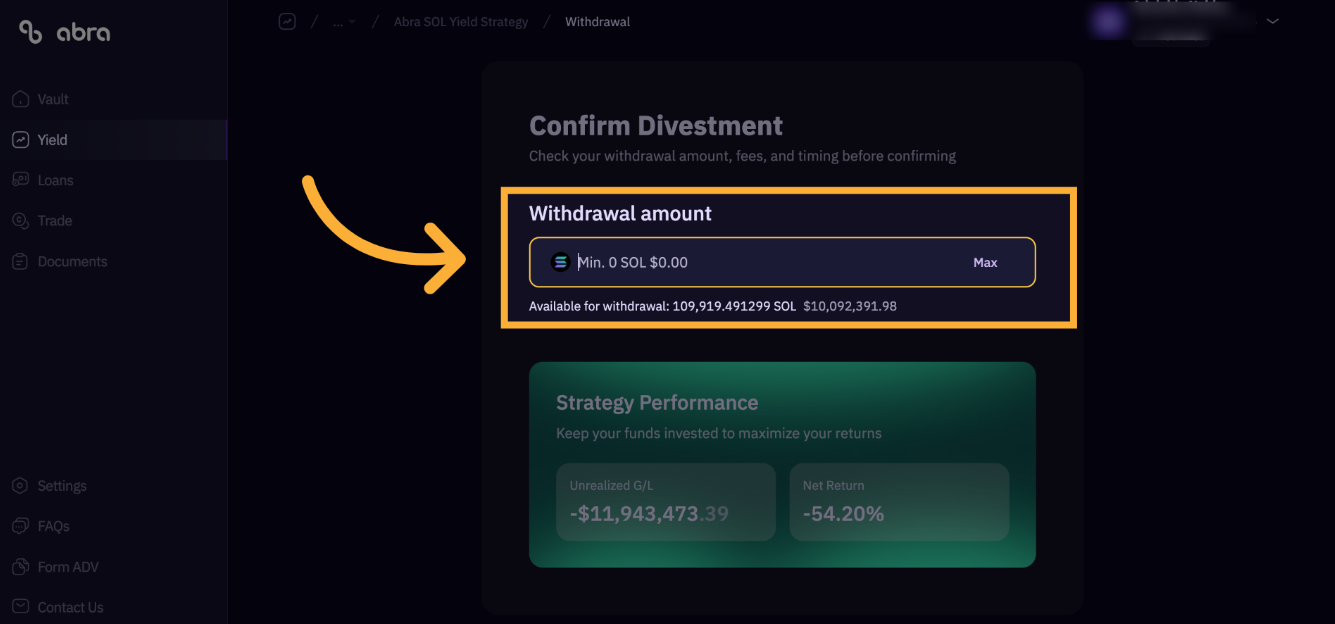Open the Documents icon in sidebar
The width and height of the screenshot is (1335, 624).
click(20, 261)
